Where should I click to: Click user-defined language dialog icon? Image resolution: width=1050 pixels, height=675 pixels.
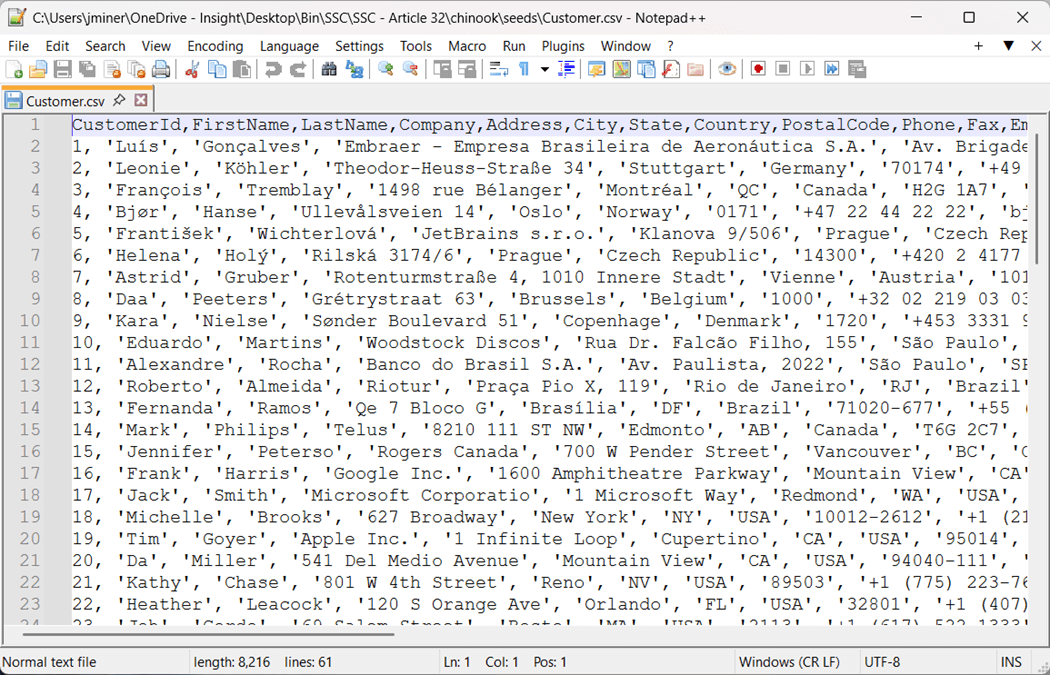pyautogui.click(x=596, y=69)
